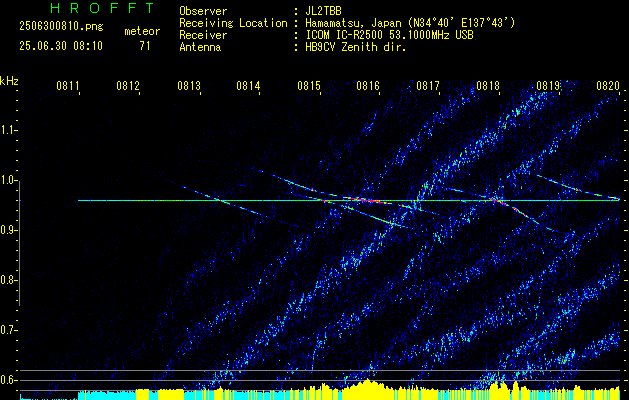This screenshot has height=400, width=629.
Task: Click the 0.8 kHz axis label
Action: [8, 280]
